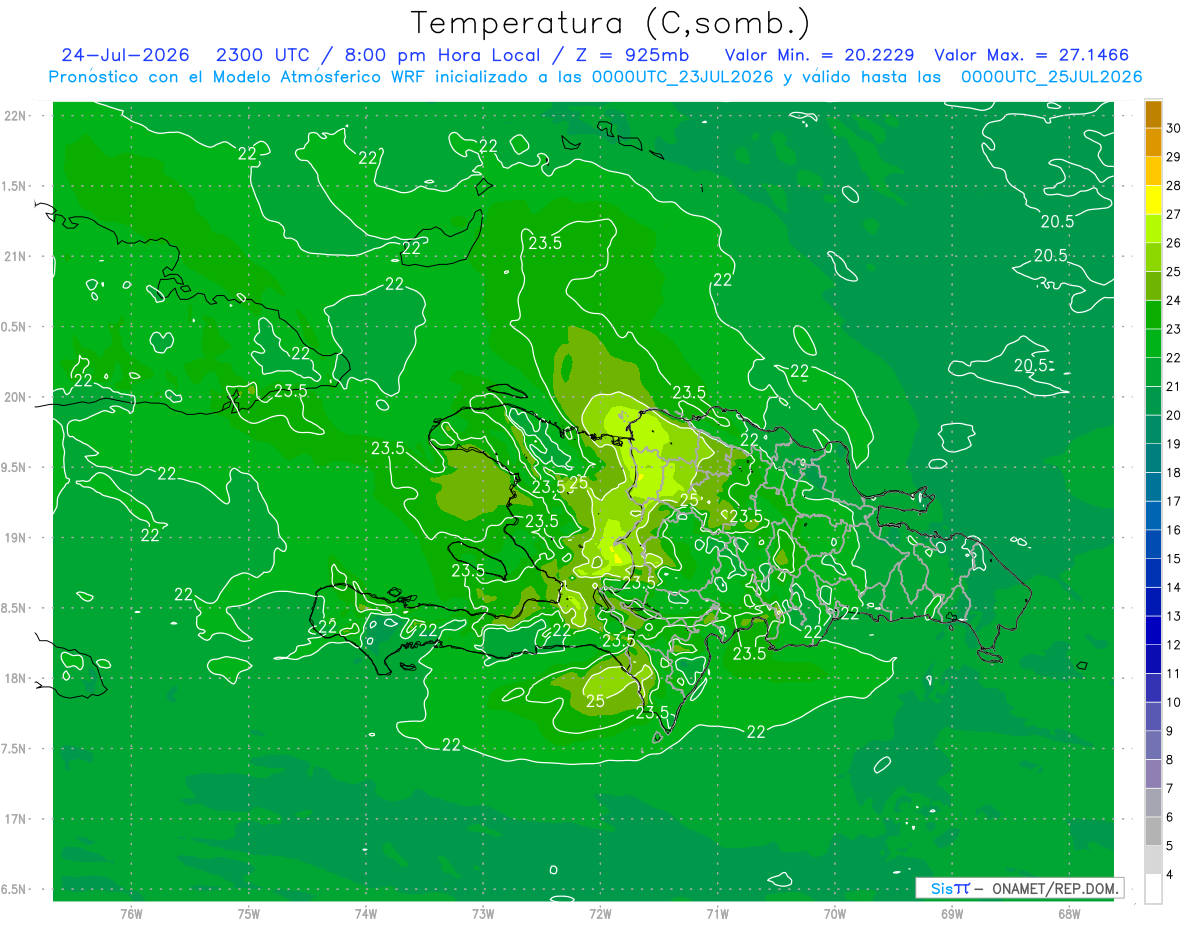This screenshot has width=1200, height=927.
Task: Click the "68W" longitude axis label
Action: coord(1068,913)
